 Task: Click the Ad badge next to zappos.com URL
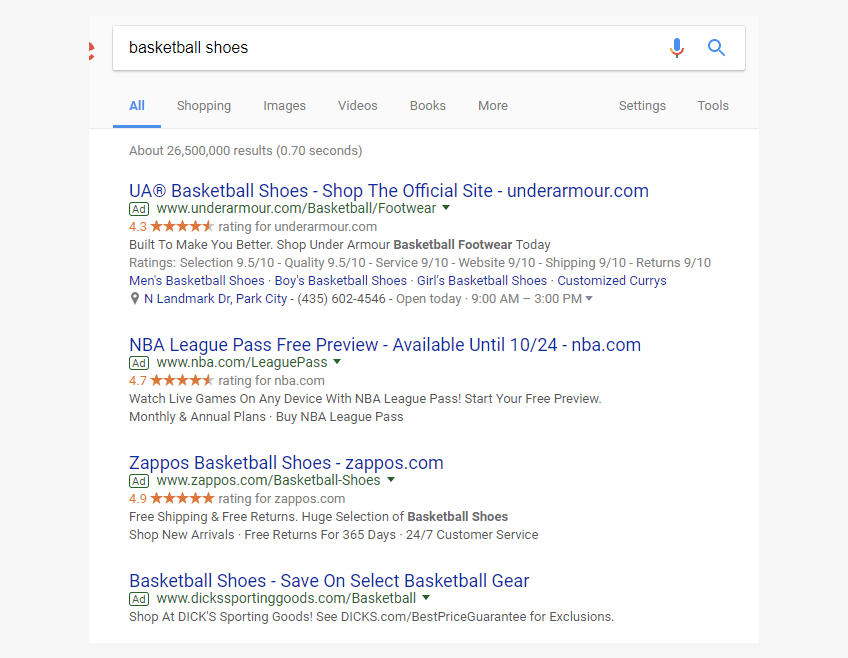tap(139, 481)
